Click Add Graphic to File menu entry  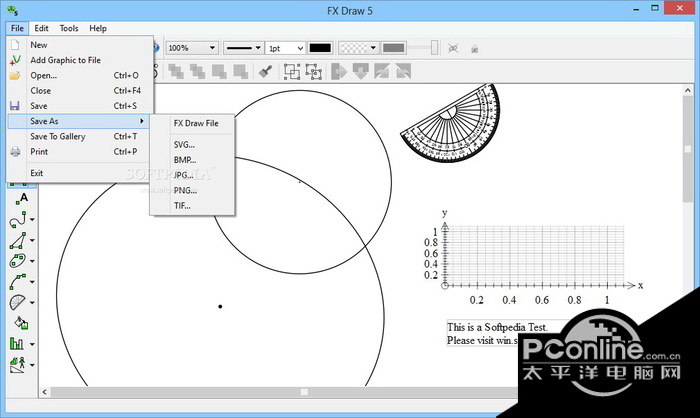pos(65,60)
